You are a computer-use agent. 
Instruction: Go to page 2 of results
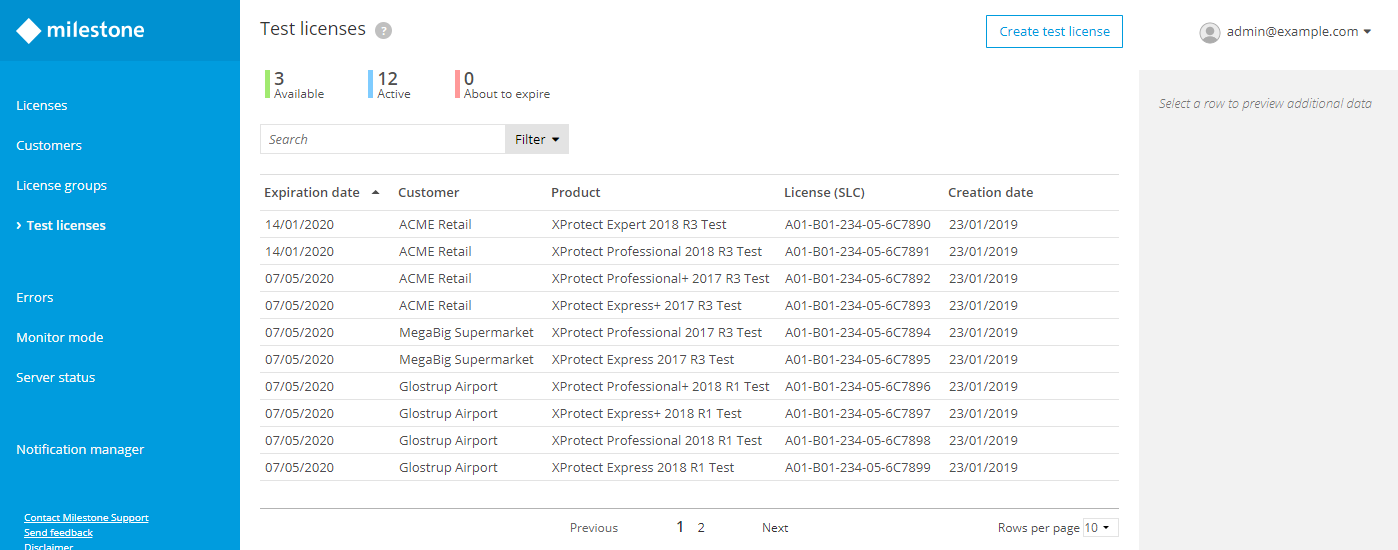click(701, 528)
